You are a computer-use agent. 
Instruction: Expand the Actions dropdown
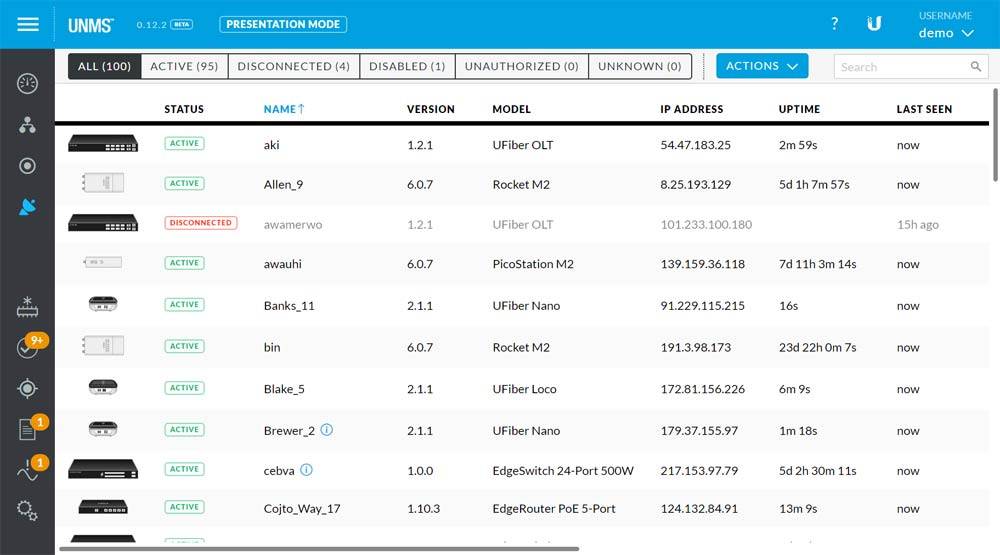[x=762, y=66]
